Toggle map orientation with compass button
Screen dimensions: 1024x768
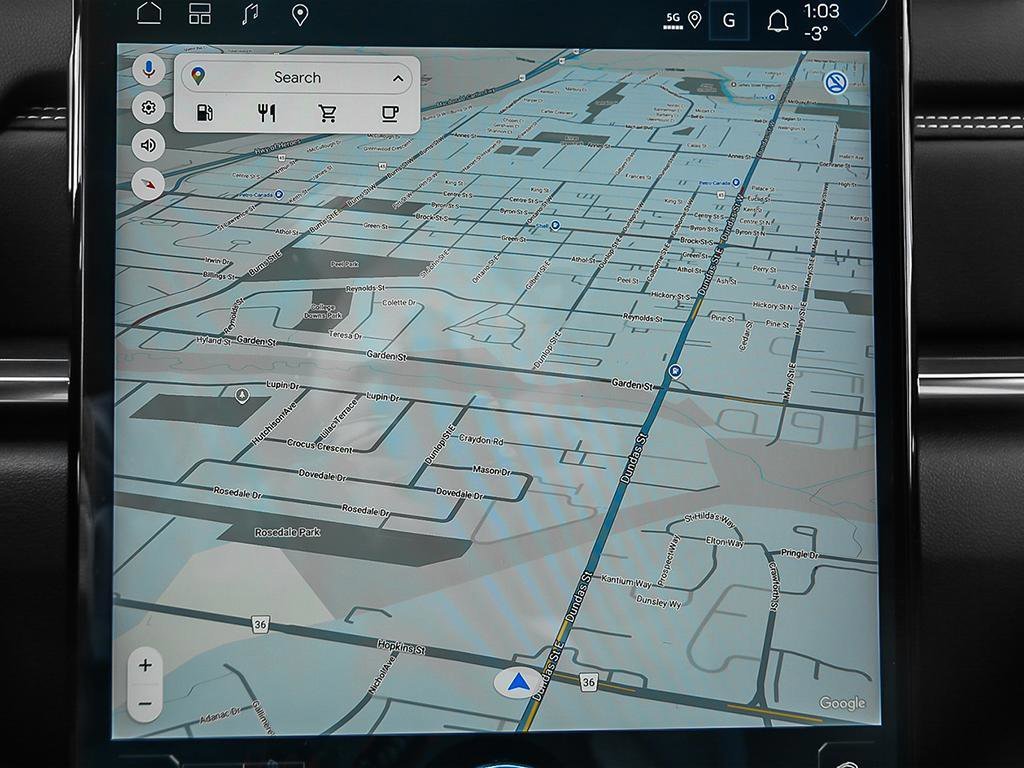point(149,184)
